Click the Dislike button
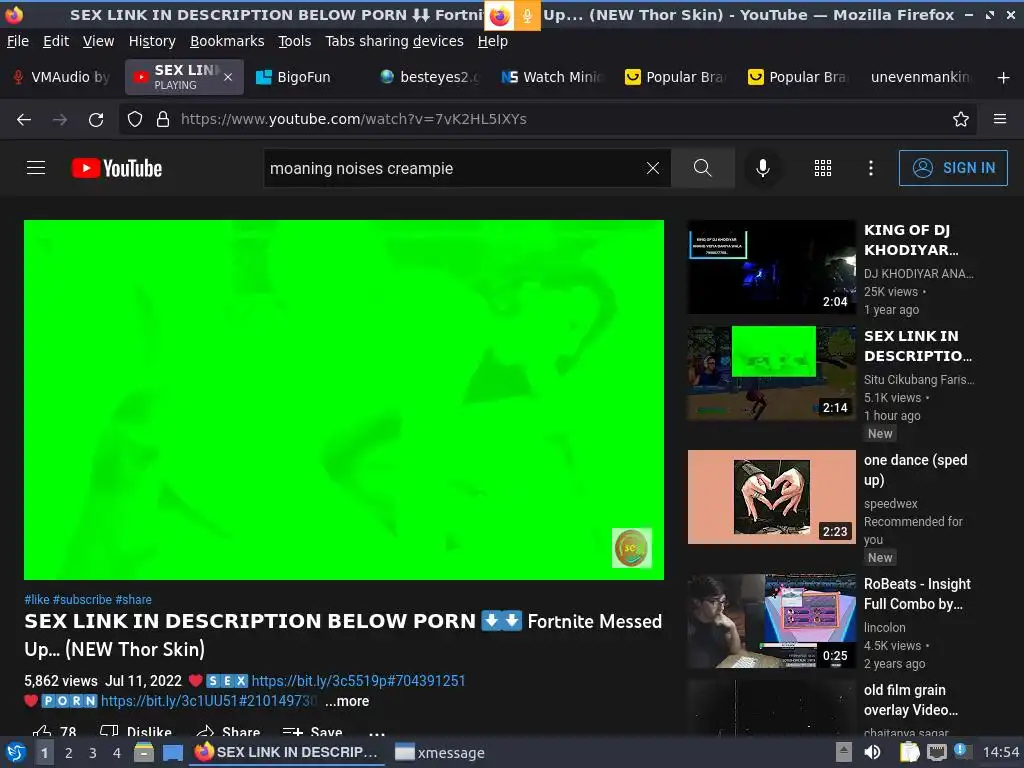The height and width of the screenshot is (768, 1024). tap(136, 731)
